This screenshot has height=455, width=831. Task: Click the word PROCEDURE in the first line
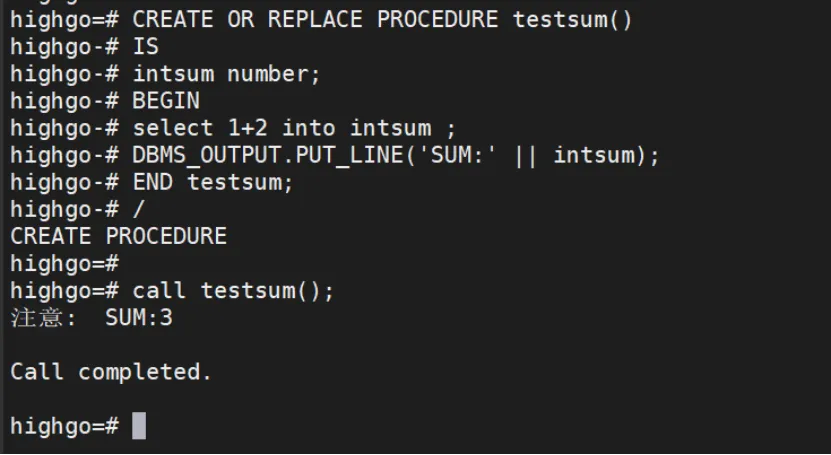tap(437, 20)
